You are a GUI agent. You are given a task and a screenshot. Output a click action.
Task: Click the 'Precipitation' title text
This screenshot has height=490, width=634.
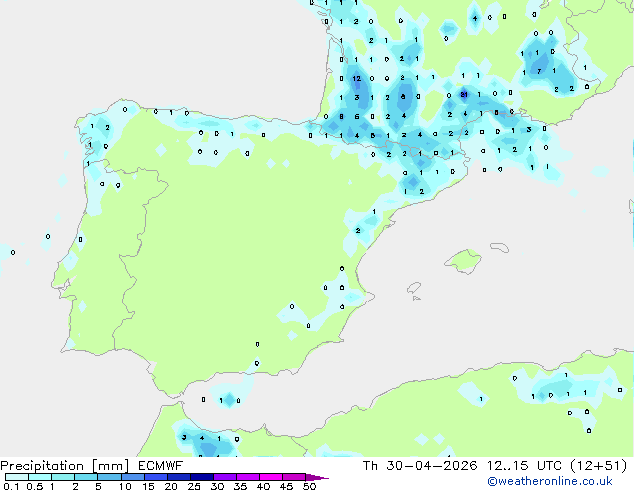pos(42,466)
